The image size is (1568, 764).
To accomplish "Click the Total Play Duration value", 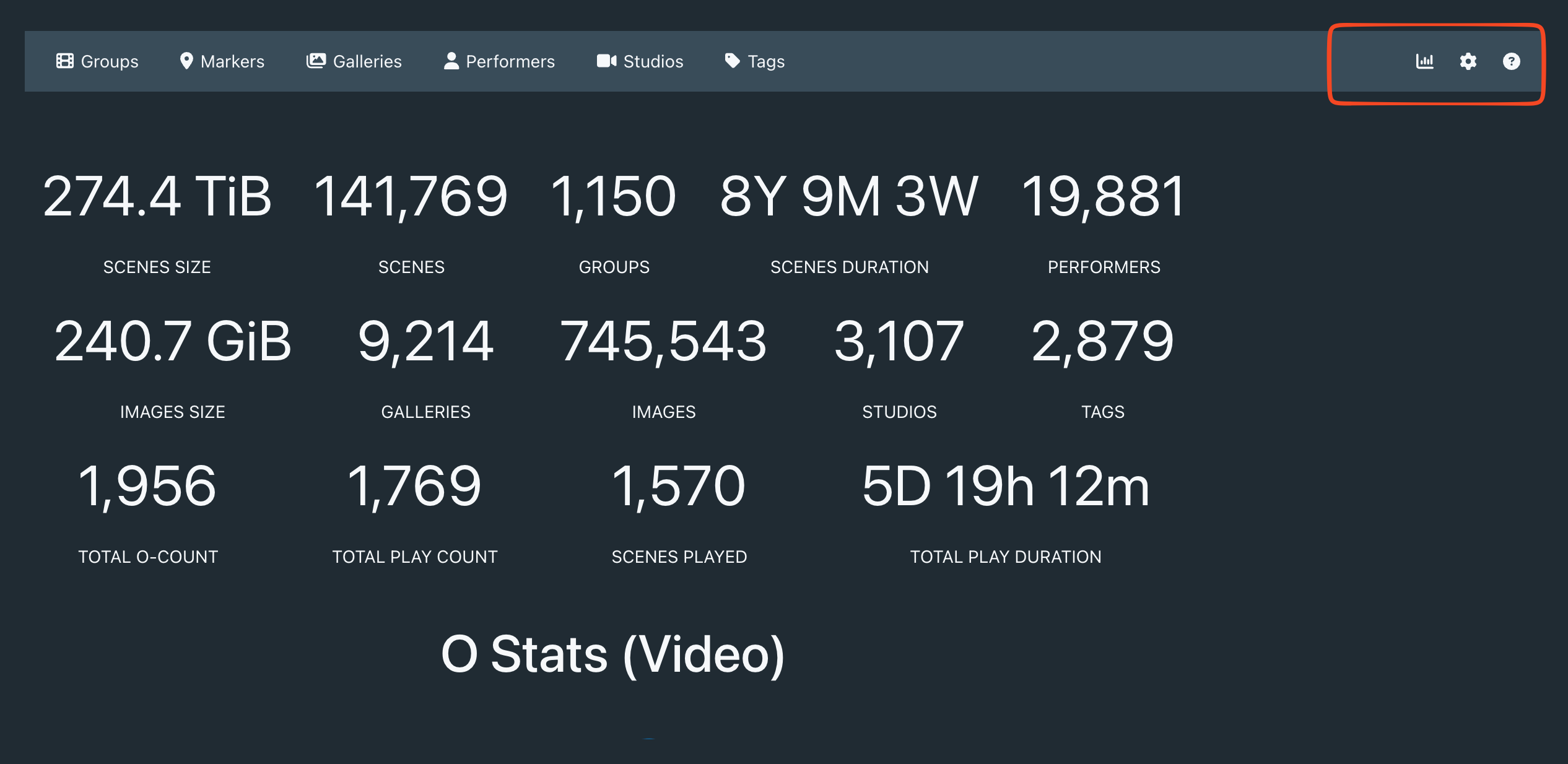I will click(x=1006, y=486).
